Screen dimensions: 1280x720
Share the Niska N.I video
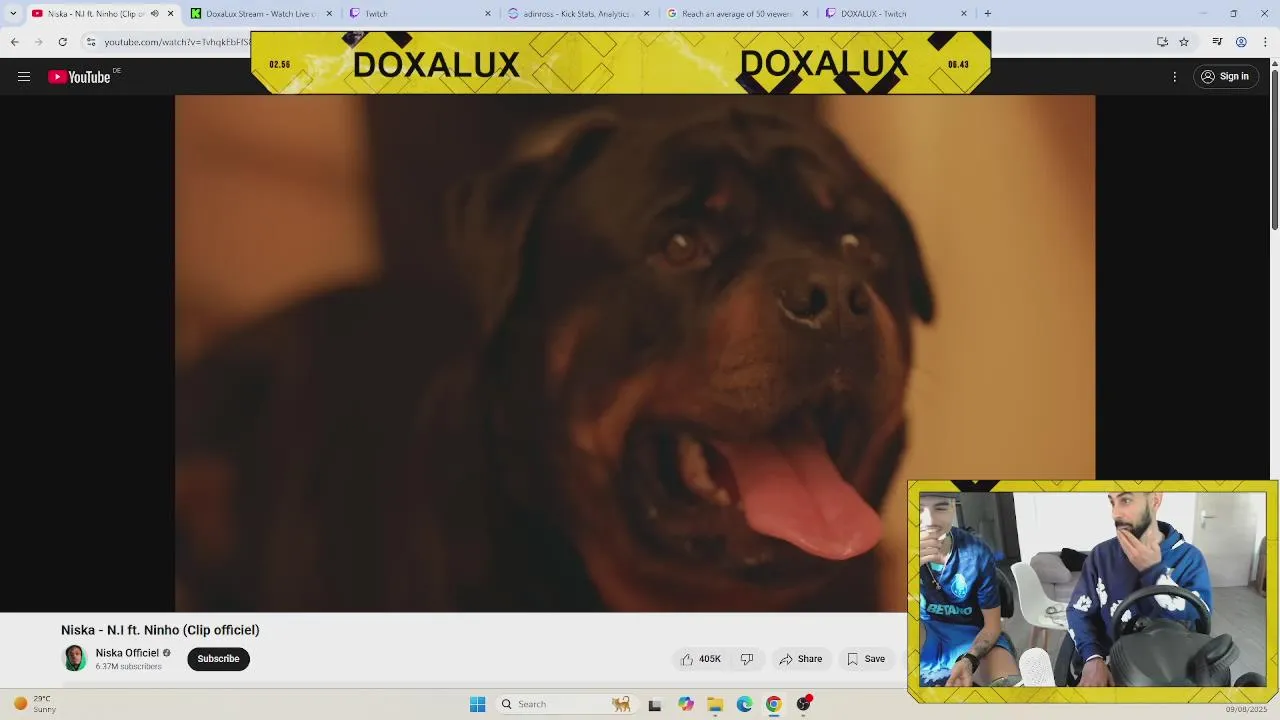(801, 659)
